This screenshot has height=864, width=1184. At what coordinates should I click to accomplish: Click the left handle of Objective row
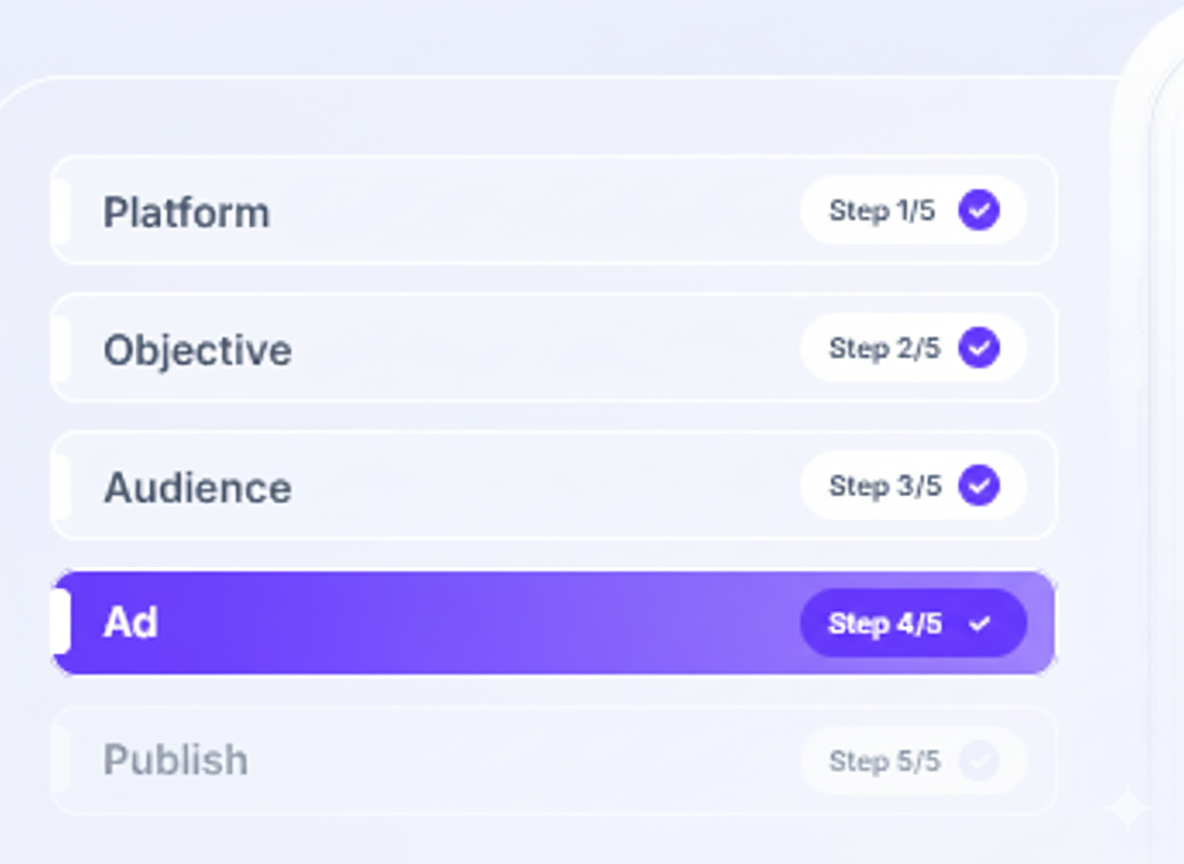pyautogui.click(x=61, y=348)
